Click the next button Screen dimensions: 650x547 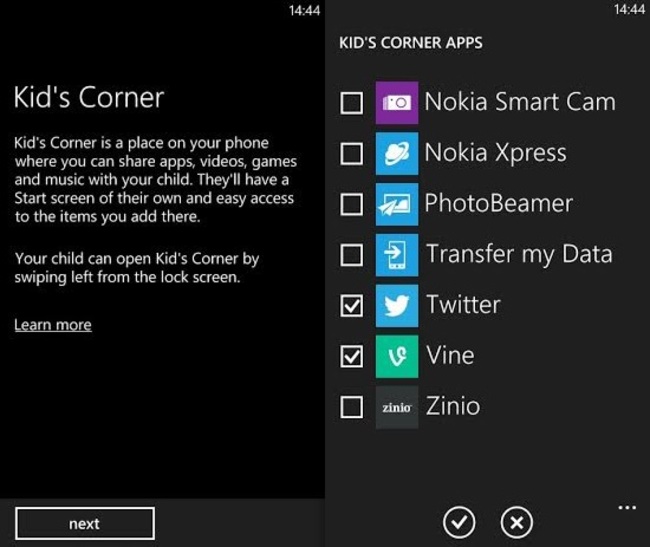[x=85, y=523]
